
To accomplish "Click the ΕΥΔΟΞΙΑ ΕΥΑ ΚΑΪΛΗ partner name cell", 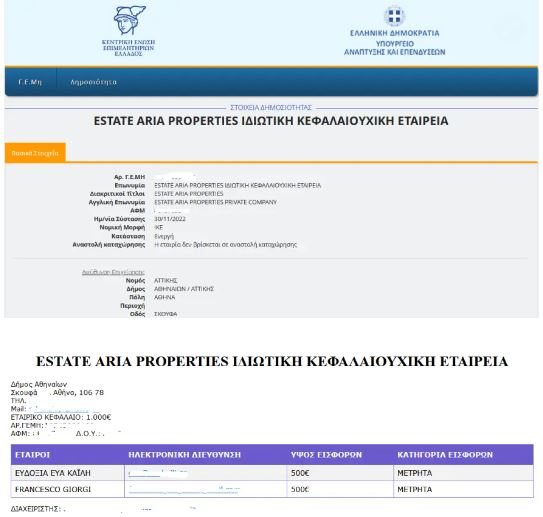I will pyautogui.click(x=68, y=473).
